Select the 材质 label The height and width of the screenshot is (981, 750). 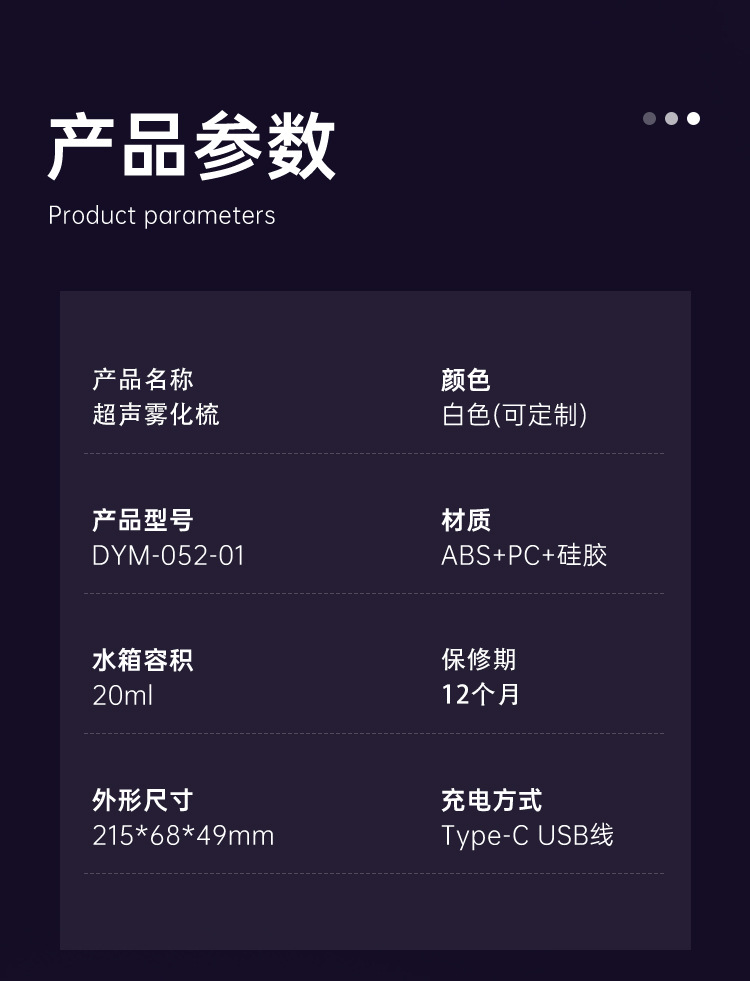[466, 520]
